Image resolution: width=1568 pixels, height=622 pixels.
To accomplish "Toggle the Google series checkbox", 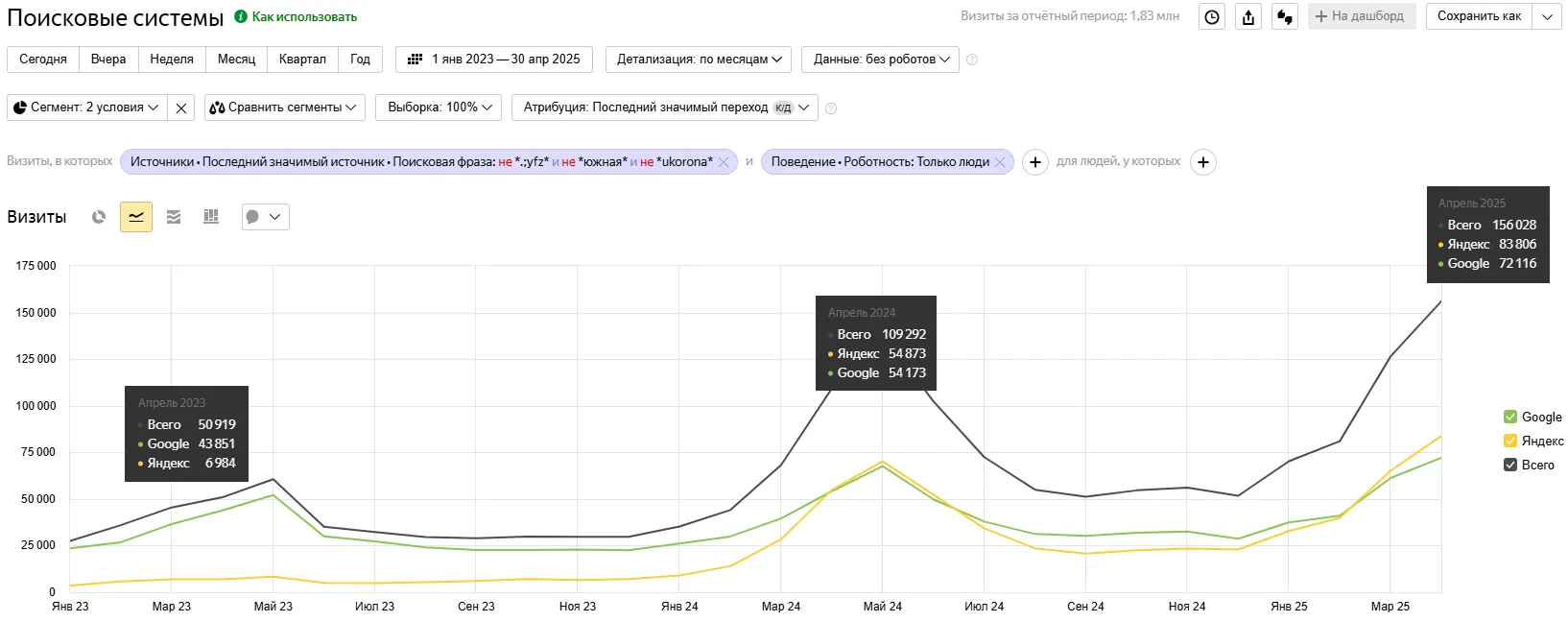I will click(1510, 417).
